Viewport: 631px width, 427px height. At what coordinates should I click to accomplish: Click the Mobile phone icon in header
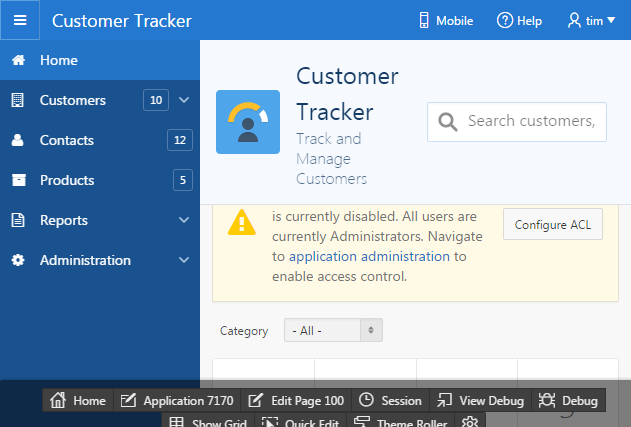[423, 20]
